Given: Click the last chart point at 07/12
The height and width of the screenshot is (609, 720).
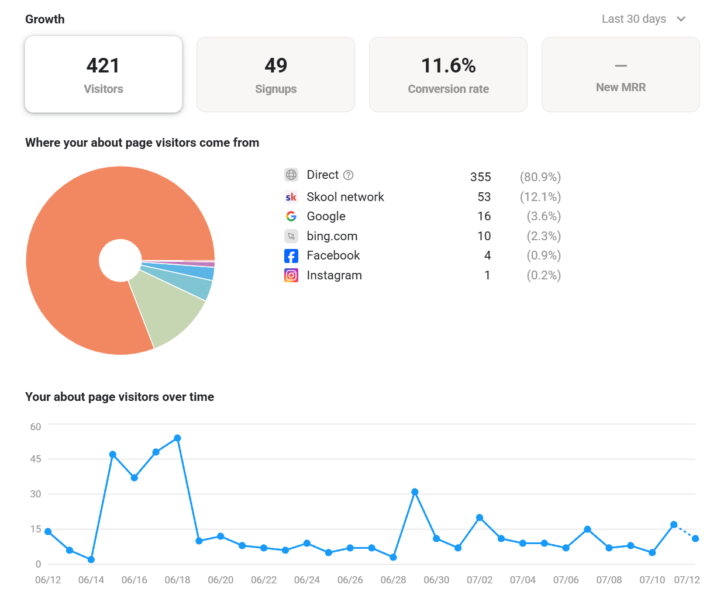Looking at the screenshot, I should pos(695,538).
